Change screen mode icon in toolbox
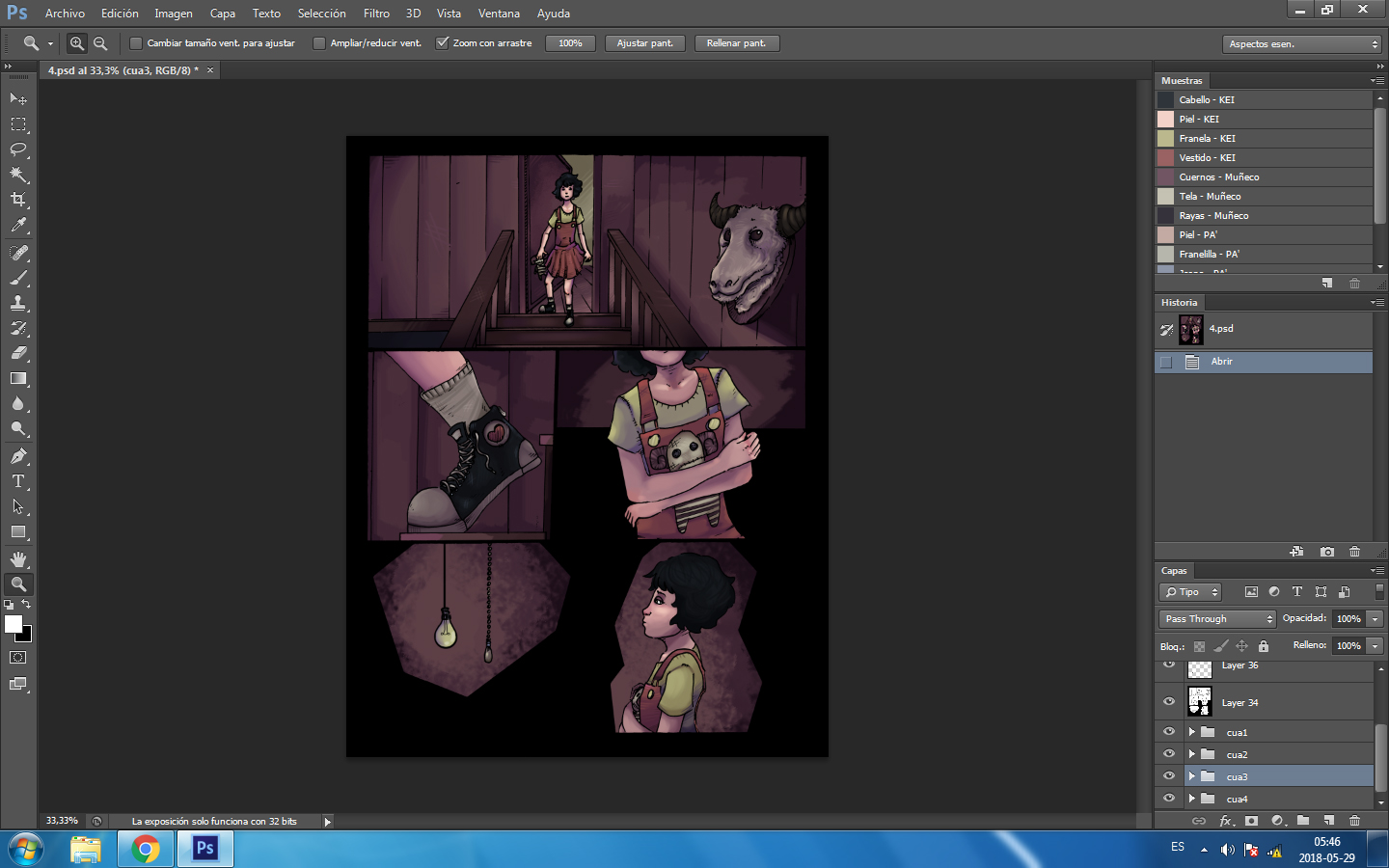 point(17,684)
